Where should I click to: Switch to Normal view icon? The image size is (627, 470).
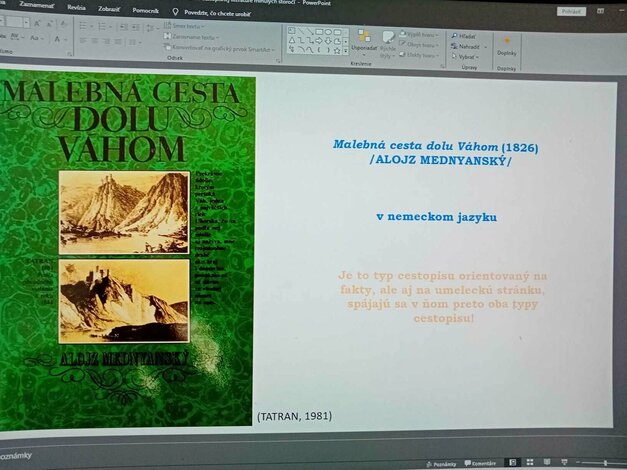tap(512, 462)
